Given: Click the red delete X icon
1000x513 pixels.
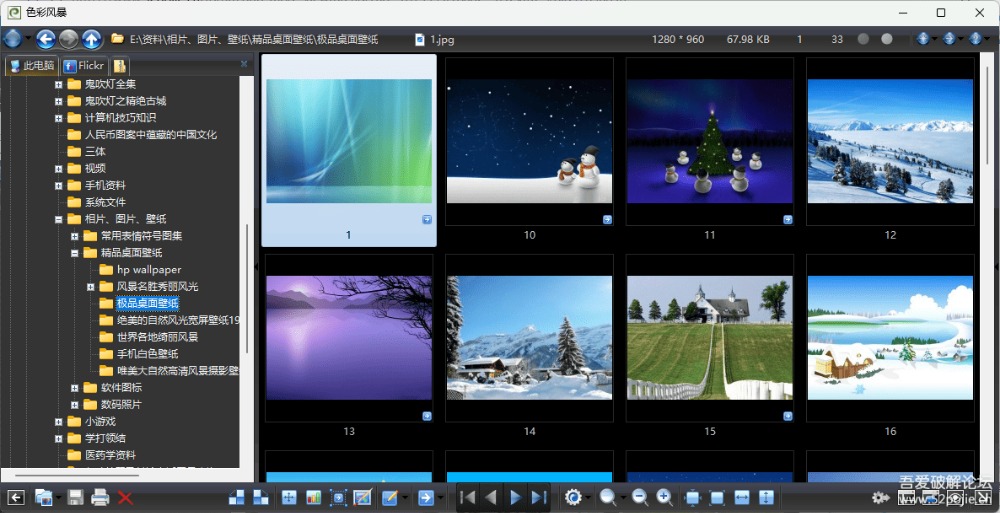Looking at the screenshot, I should click(125, 497).
